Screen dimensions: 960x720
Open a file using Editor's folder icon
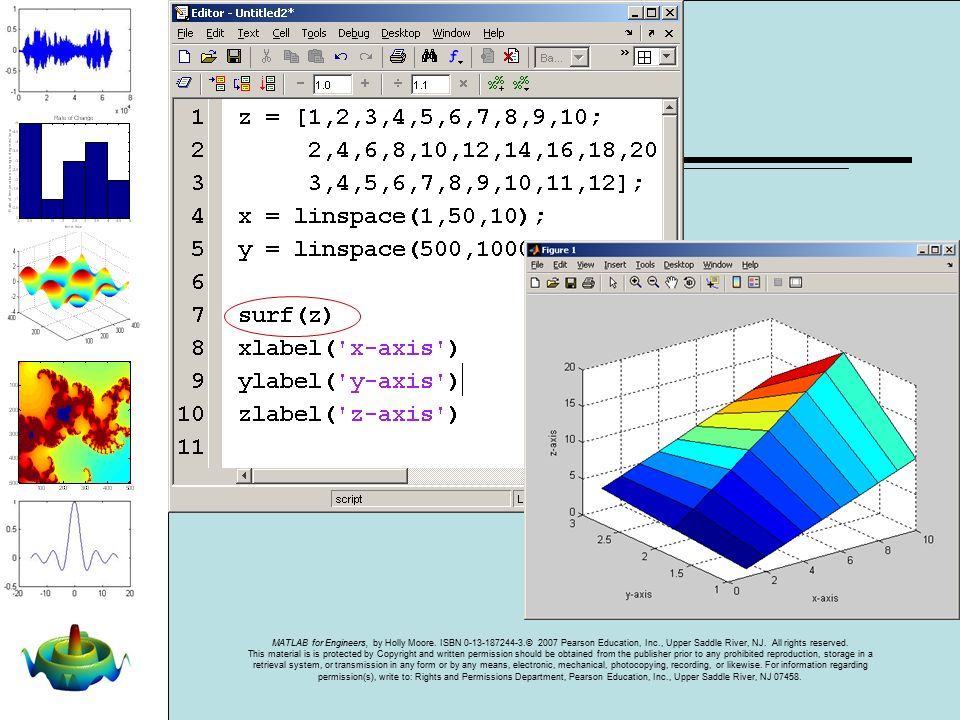[209, 57]
